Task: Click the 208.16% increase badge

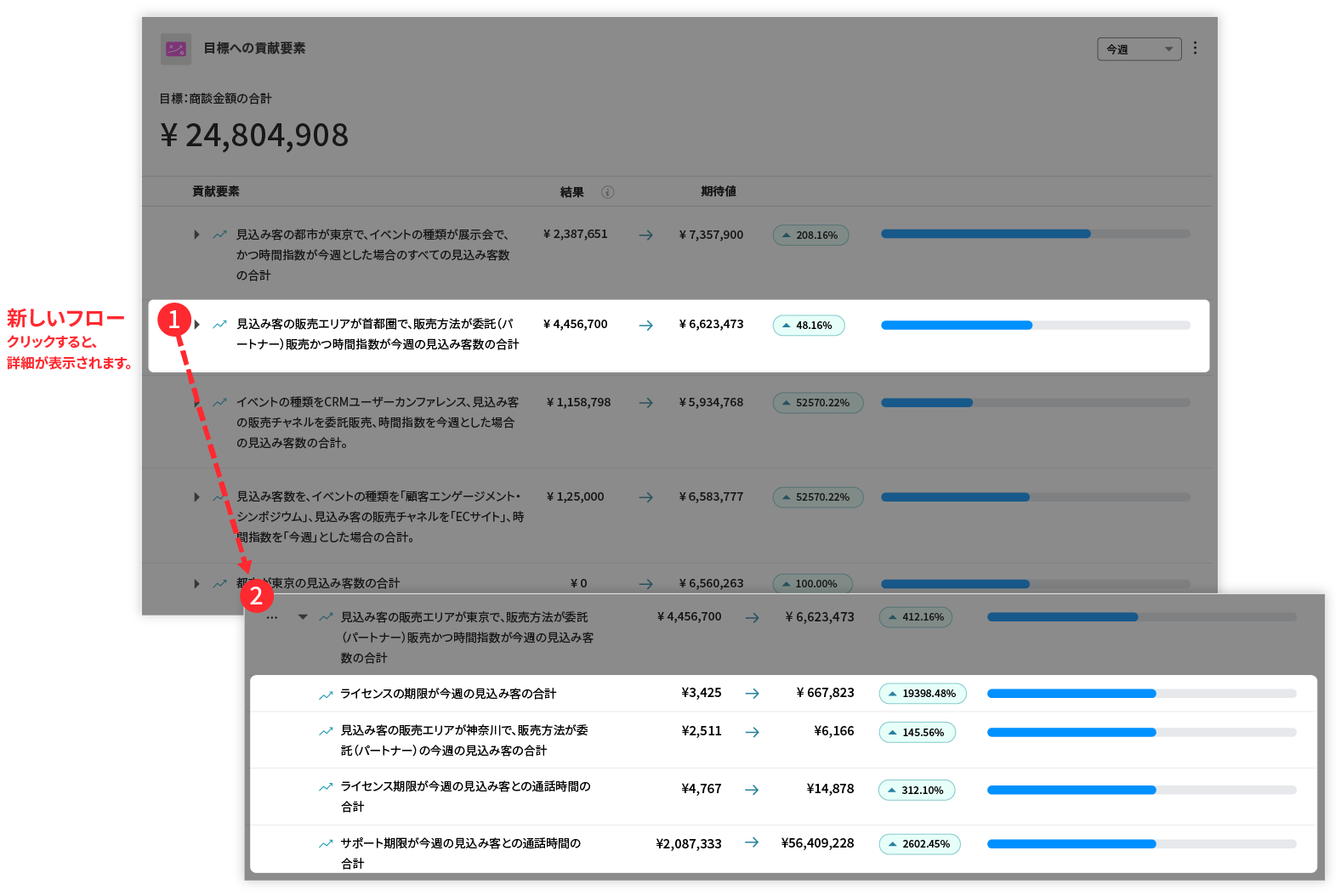Action: coord(810,235)
